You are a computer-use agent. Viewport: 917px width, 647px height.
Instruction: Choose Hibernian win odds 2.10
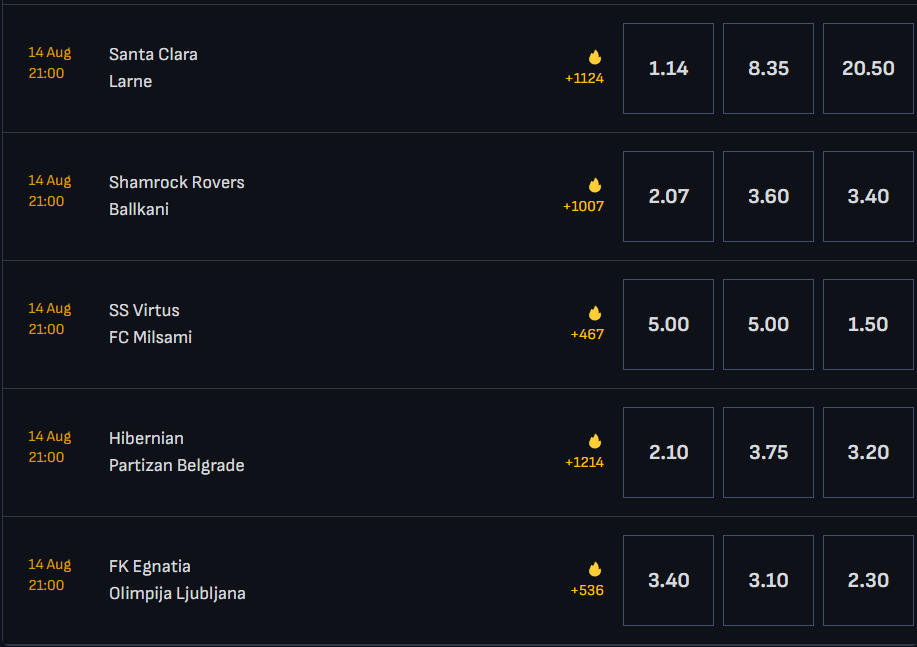pos(668,453)
